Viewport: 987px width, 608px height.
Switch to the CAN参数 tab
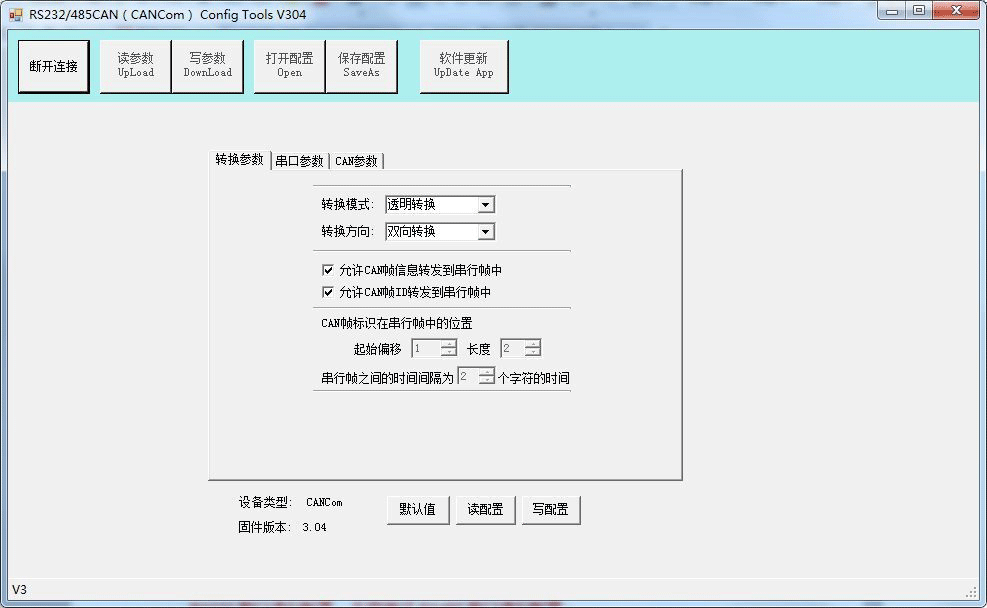coord(356,161)
